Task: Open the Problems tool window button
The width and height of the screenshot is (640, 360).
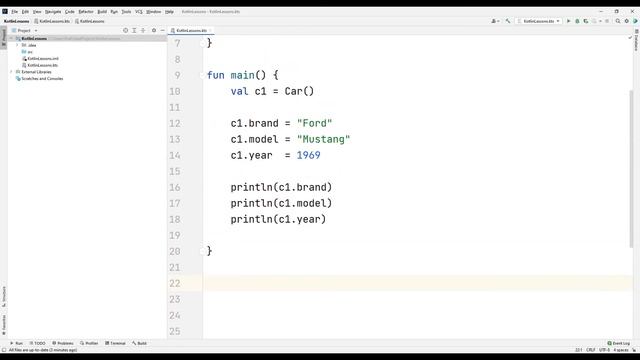Action: [x=63, y=343]
